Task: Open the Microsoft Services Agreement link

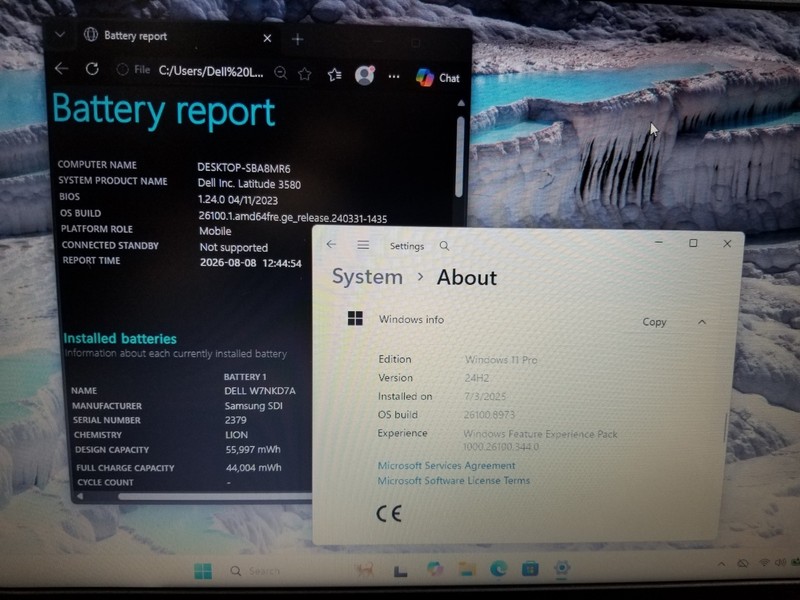Action: (x=446, y=465)
